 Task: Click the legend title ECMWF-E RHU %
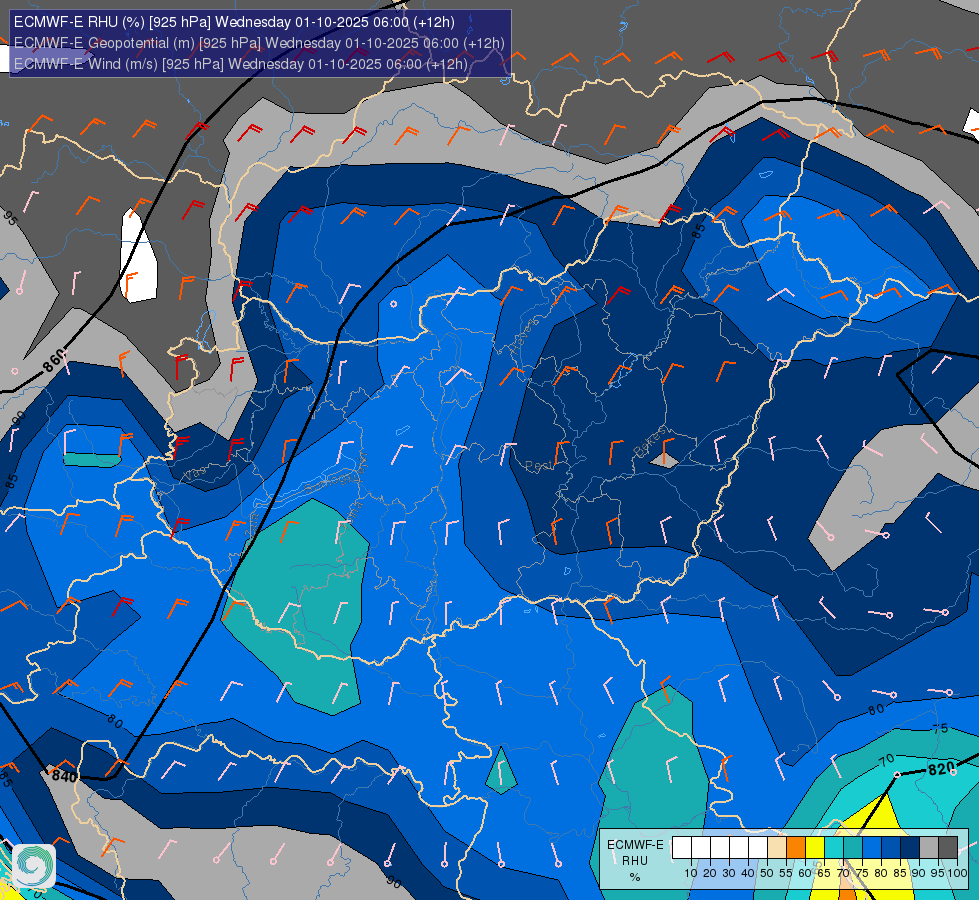click(x=635, y=860)
